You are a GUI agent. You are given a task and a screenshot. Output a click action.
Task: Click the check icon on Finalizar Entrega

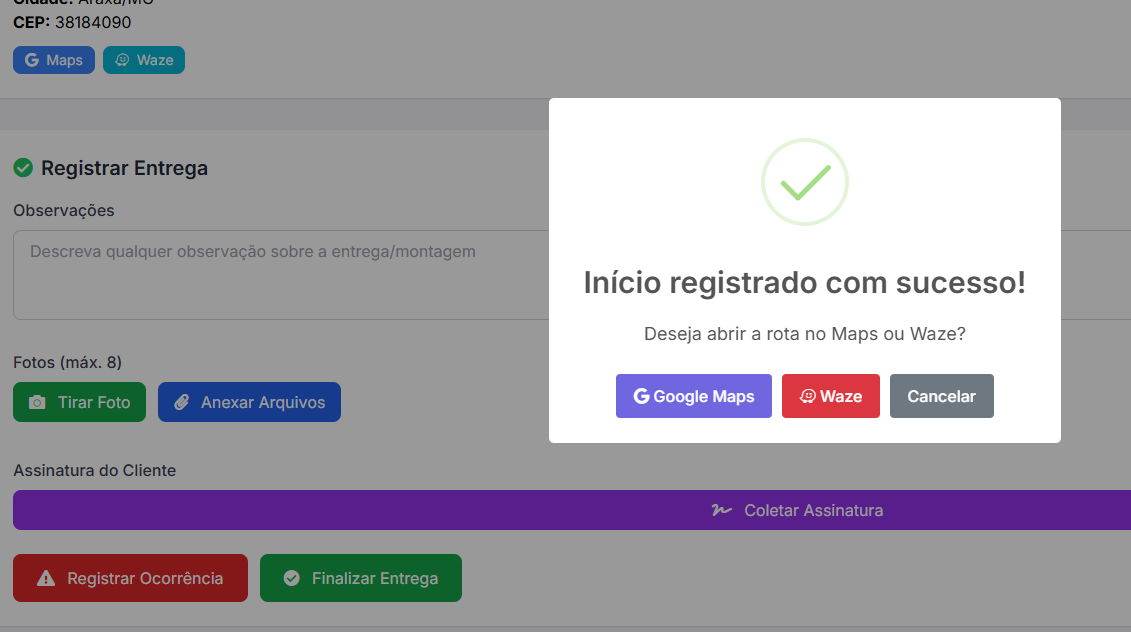coord(292,578)
